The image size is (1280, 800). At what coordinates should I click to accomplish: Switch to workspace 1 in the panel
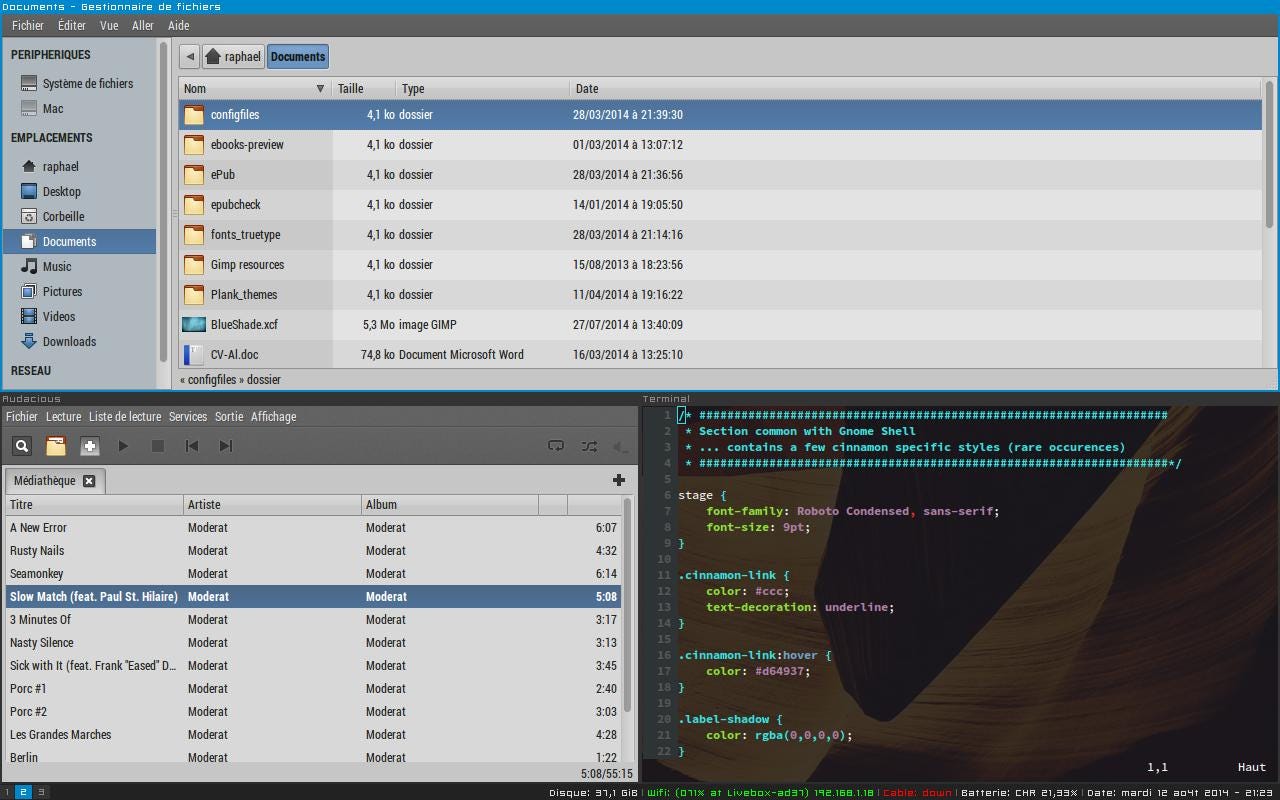click(x=6, y=792)
